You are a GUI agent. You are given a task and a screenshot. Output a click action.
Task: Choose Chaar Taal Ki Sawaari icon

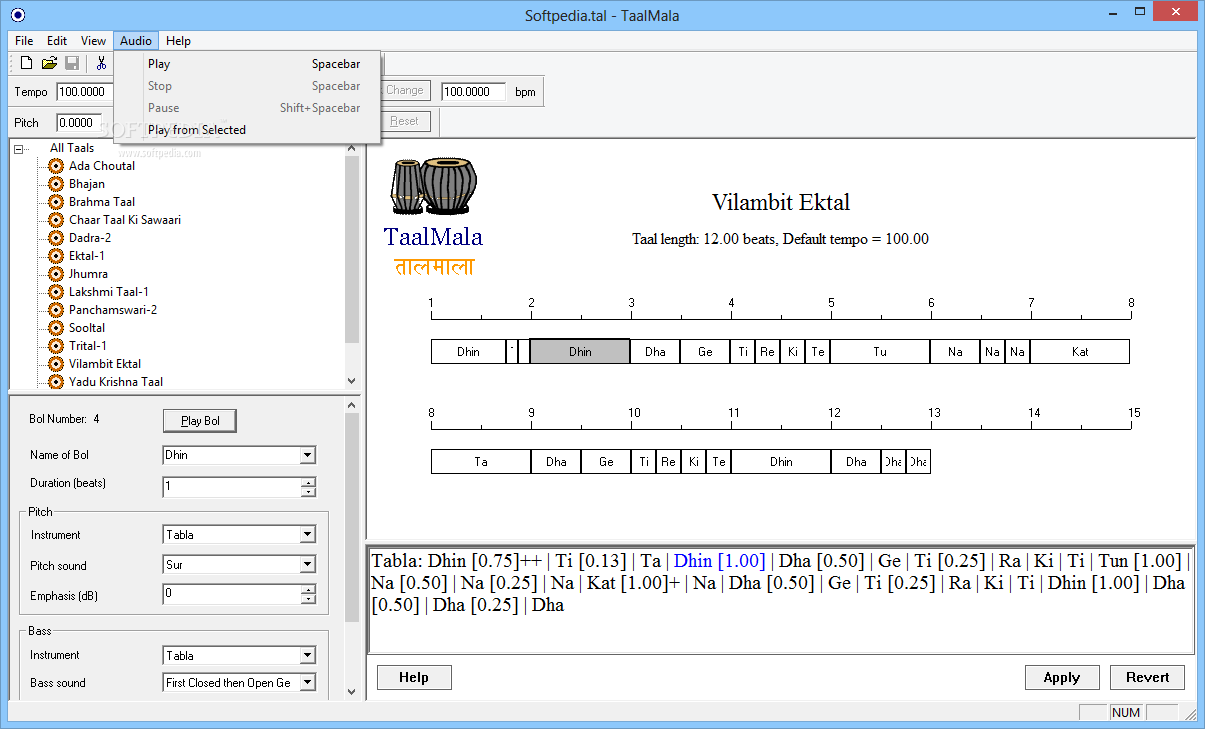click(56, 220)
